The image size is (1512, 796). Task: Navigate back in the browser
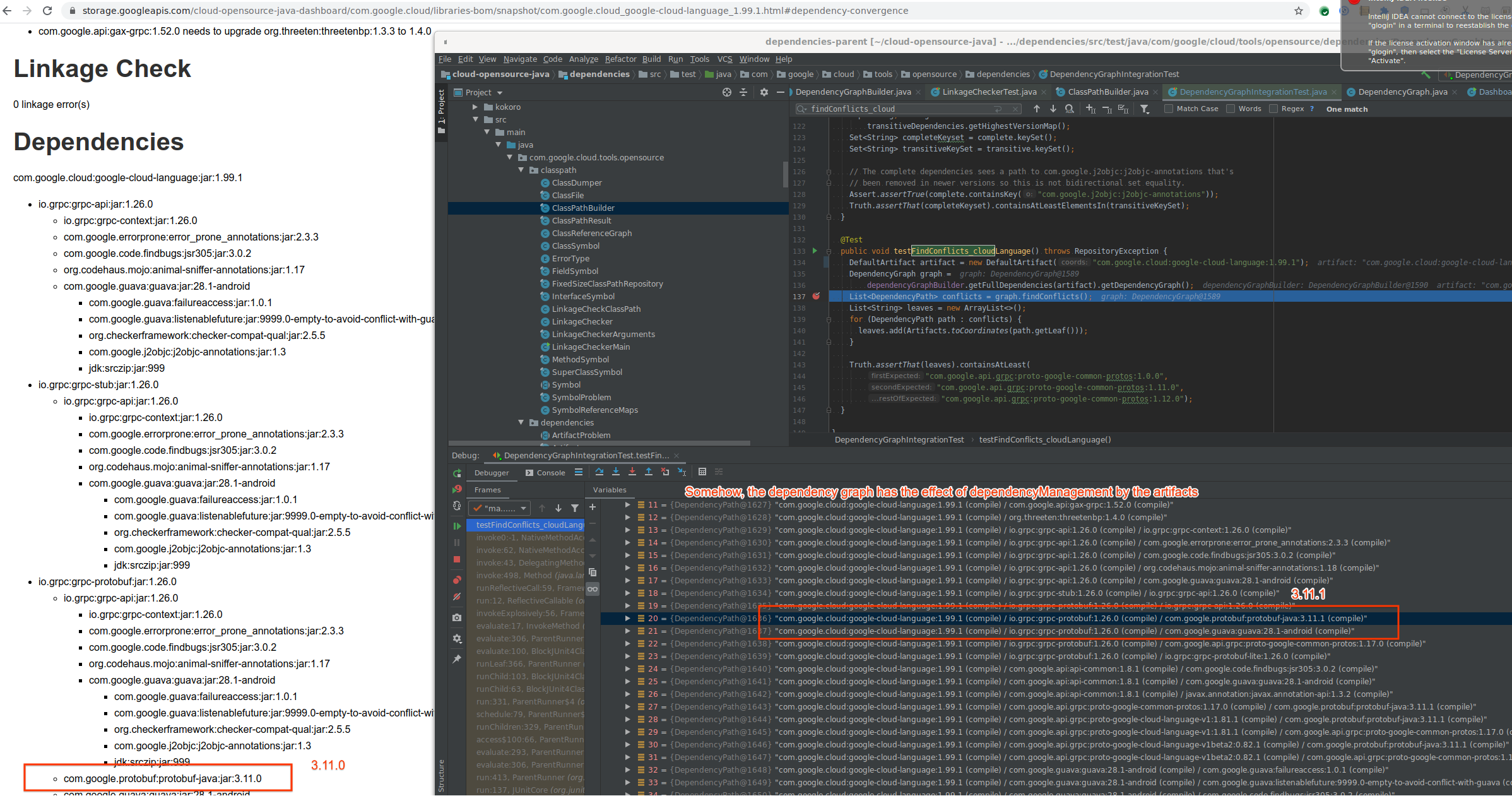pyautogui.click(x=8, y=11)
